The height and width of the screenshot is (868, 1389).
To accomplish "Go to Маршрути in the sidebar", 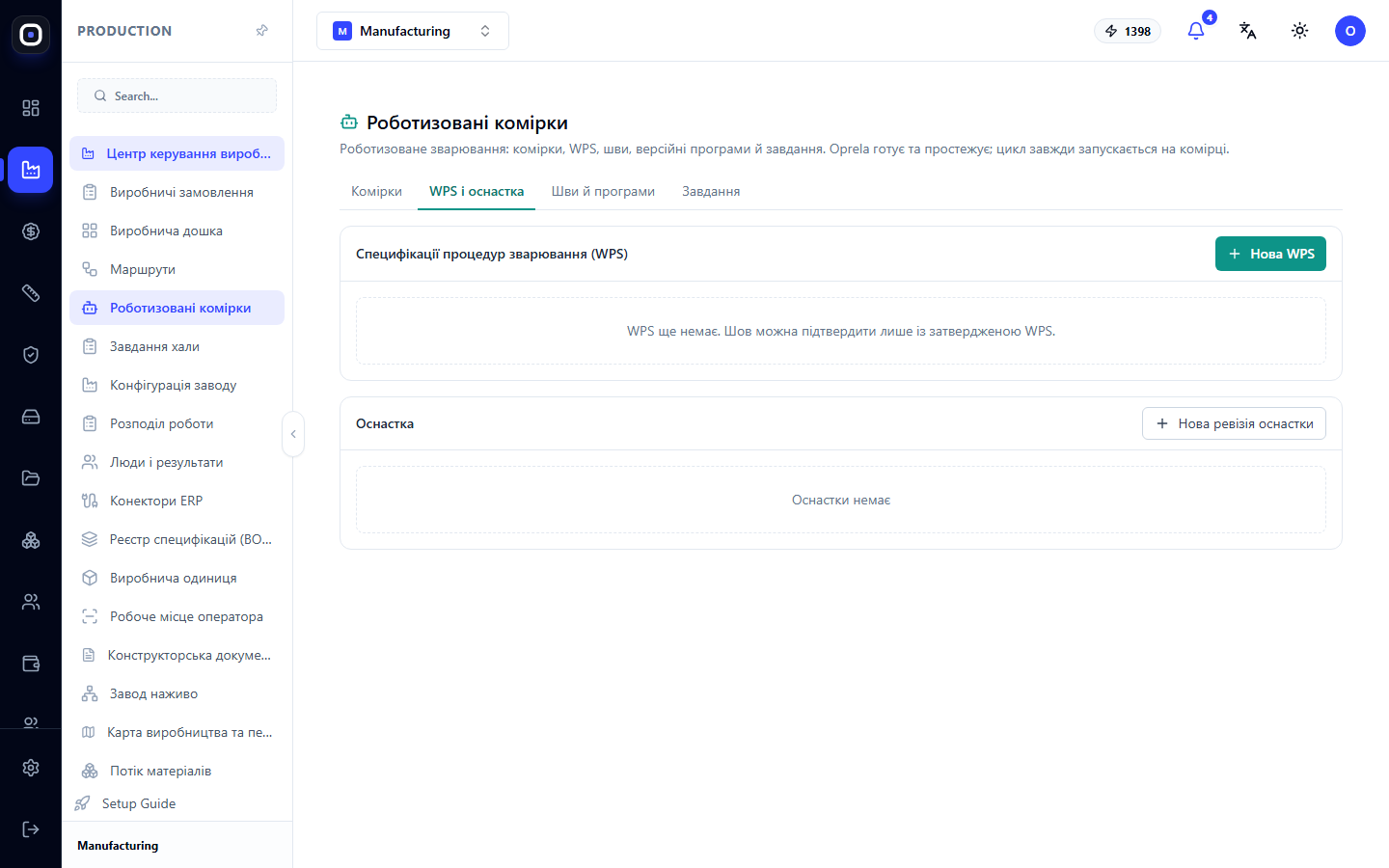I will pos(177,269).
